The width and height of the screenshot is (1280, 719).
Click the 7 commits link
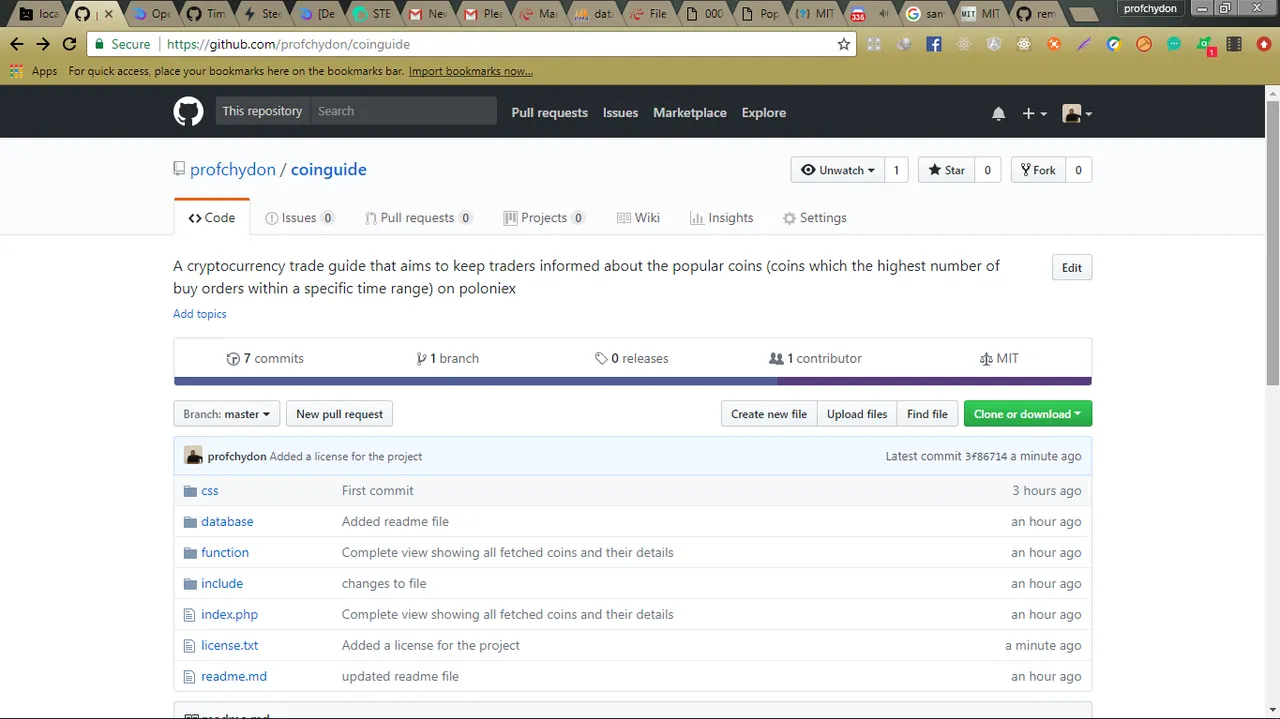pos(265,359)
